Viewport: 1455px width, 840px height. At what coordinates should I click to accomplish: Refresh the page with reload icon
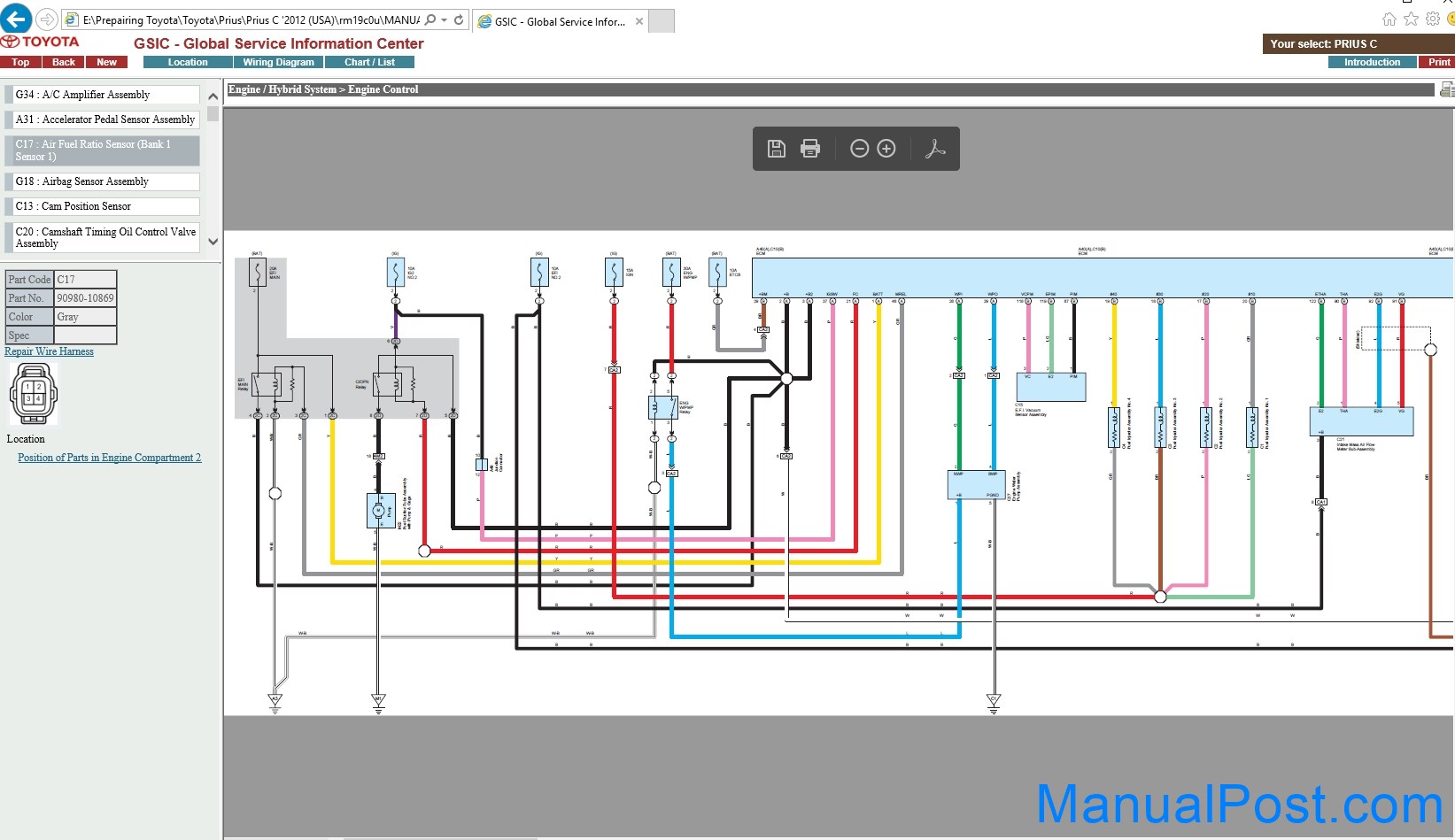459,19
